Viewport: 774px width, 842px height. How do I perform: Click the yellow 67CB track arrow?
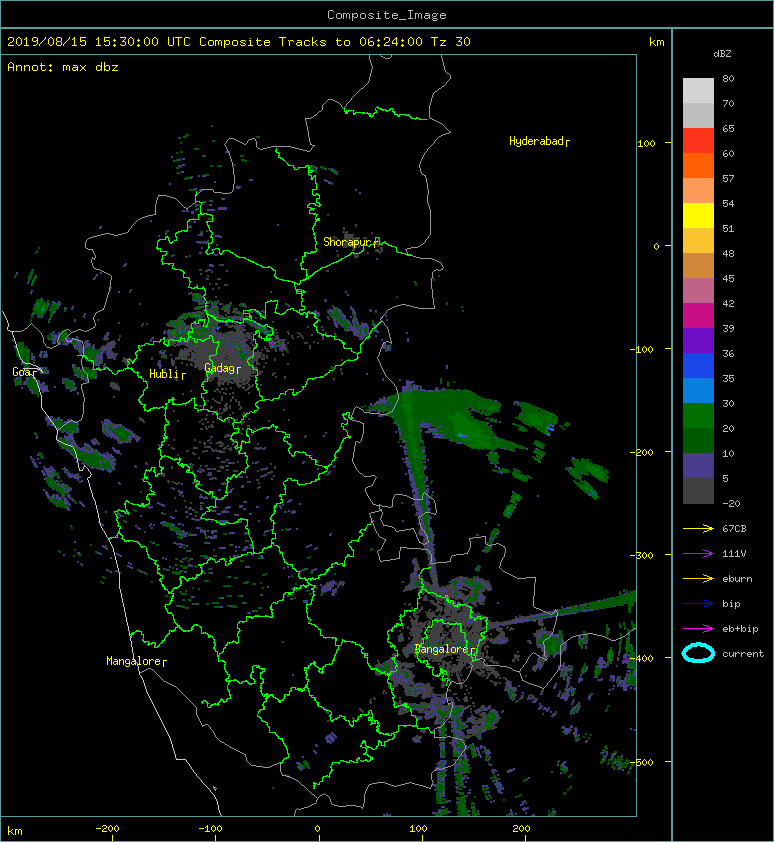[698, 529]
